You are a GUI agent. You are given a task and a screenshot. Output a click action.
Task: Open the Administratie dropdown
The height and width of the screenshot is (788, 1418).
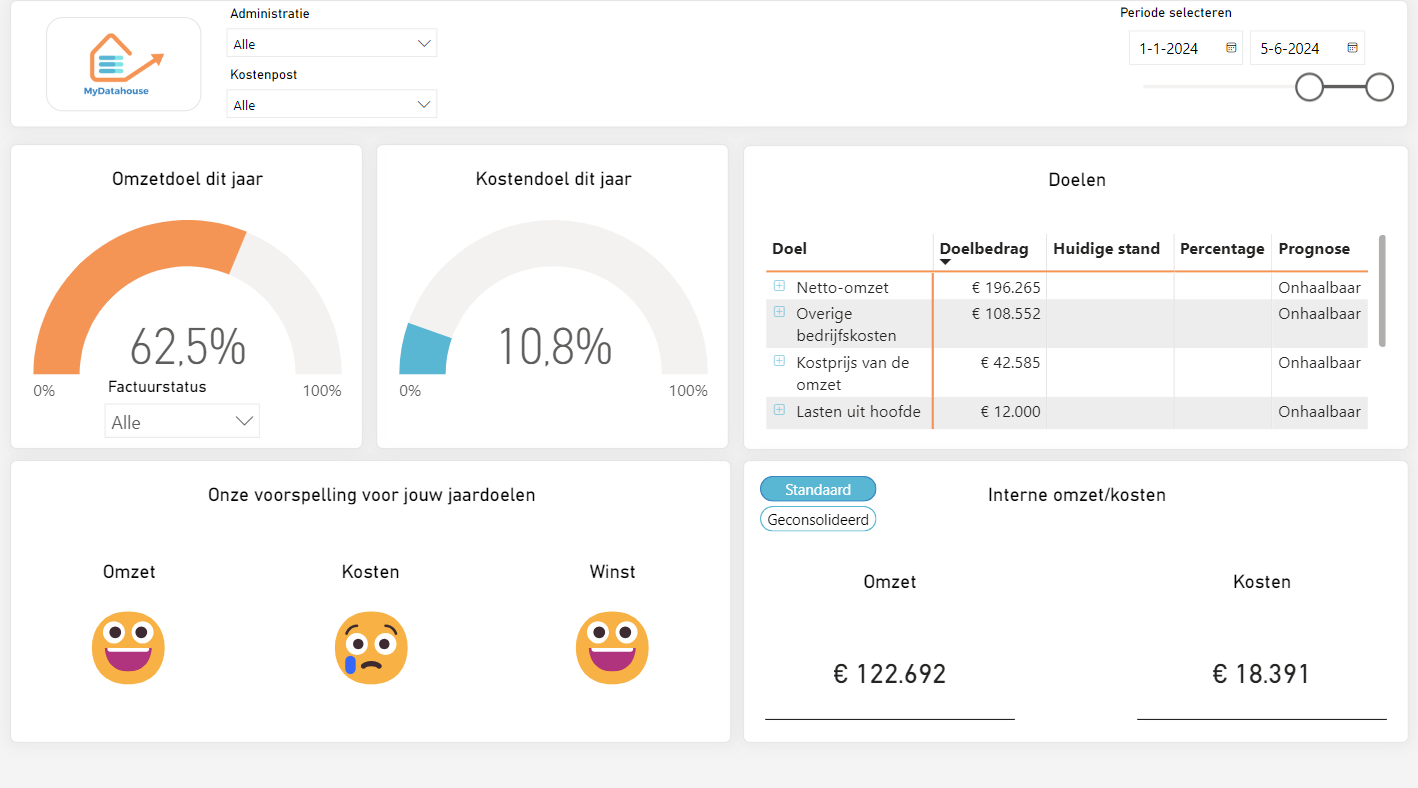(332, 44)
